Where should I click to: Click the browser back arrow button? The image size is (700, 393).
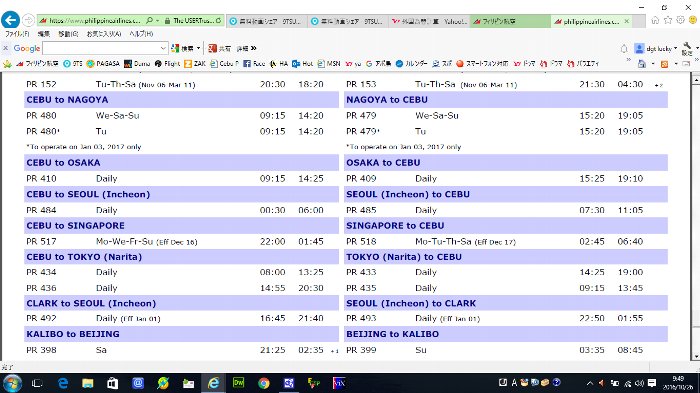point(10,20)
